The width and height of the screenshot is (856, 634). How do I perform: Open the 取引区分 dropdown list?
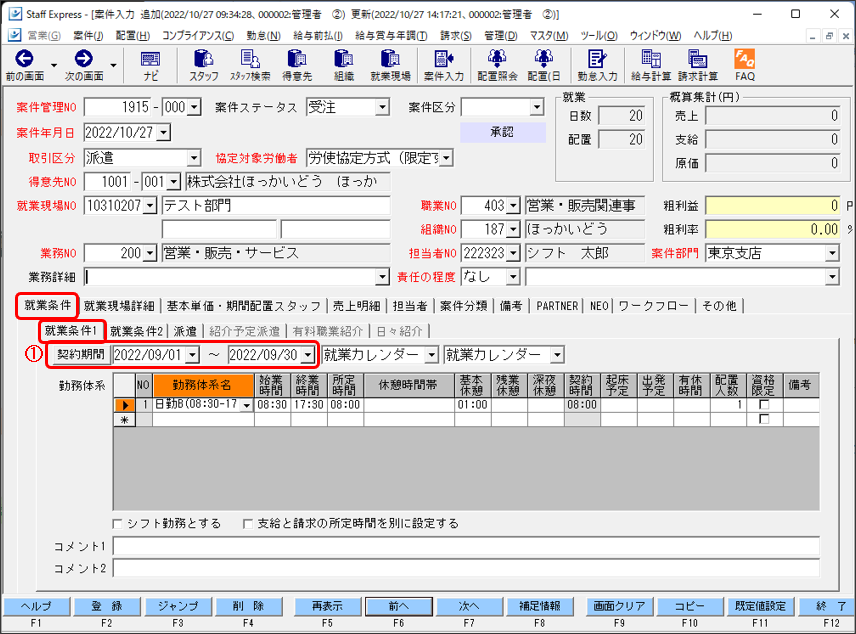(x=194, y=158)
